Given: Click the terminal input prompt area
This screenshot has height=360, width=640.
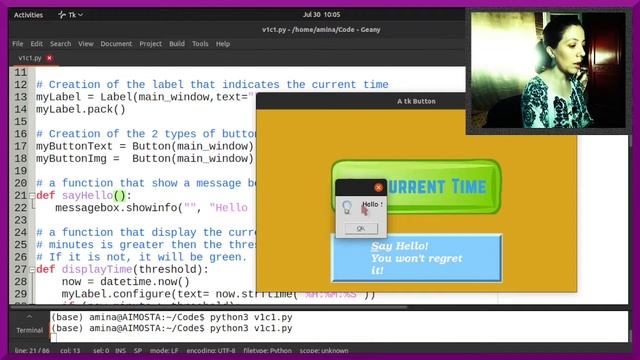Looking at the screenshot, I should click(x=53, y=338).
